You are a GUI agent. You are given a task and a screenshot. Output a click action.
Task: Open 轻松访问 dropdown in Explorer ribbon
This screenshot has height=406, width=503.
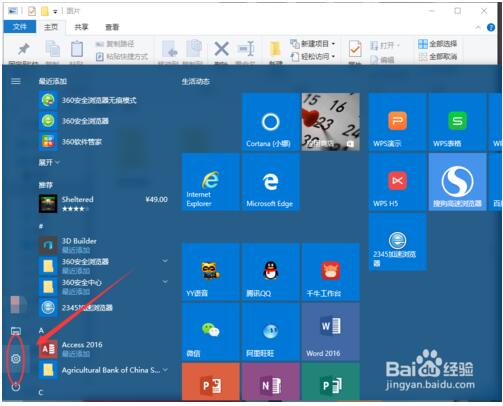click(x=312, y=56)
